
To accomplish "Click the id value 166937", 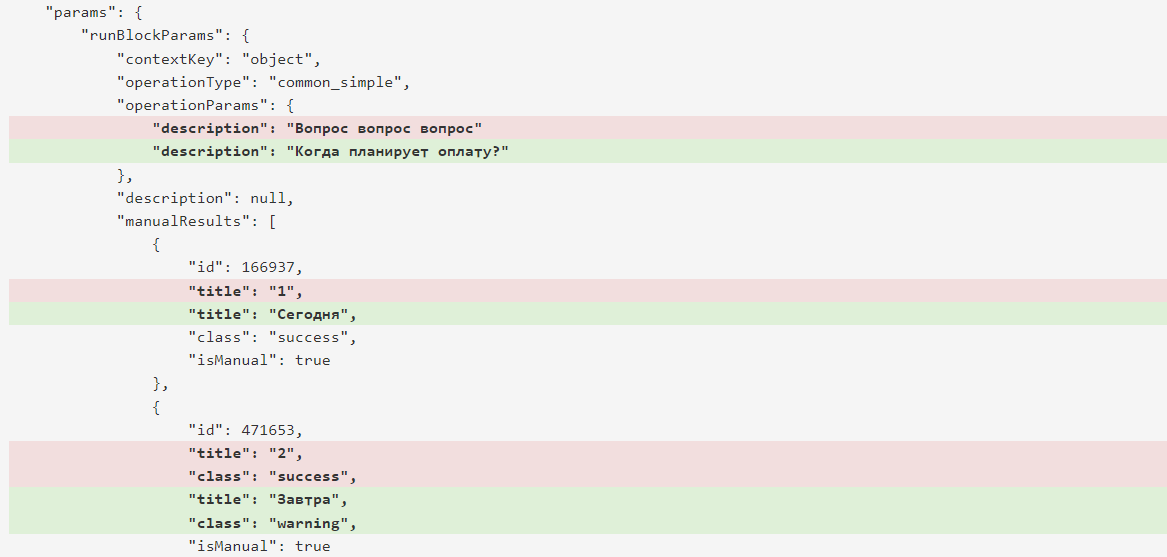I will point(268,267).
